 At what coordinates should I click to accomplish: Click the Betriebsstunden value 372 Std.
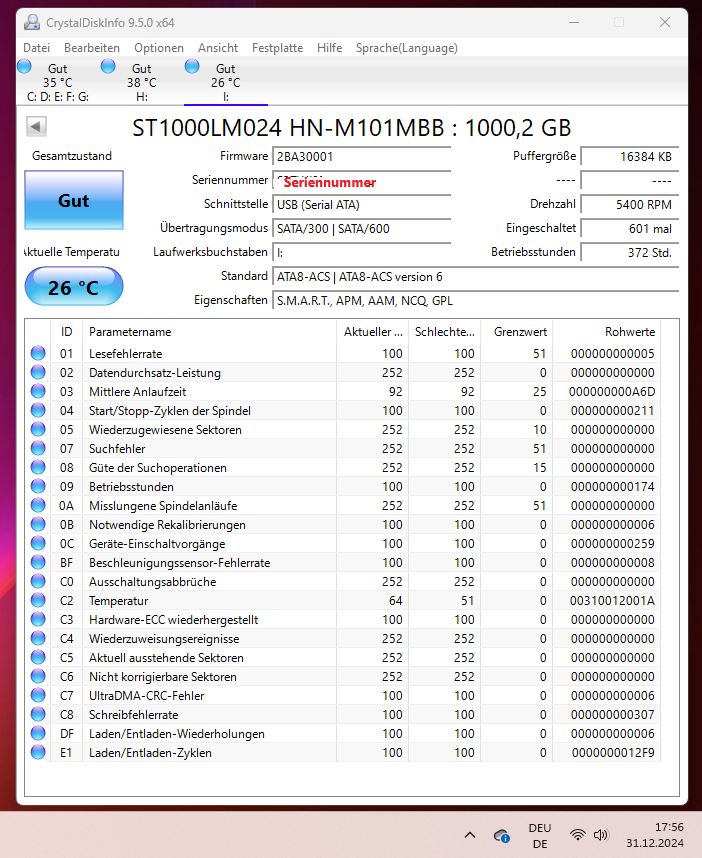coord(630,253)
